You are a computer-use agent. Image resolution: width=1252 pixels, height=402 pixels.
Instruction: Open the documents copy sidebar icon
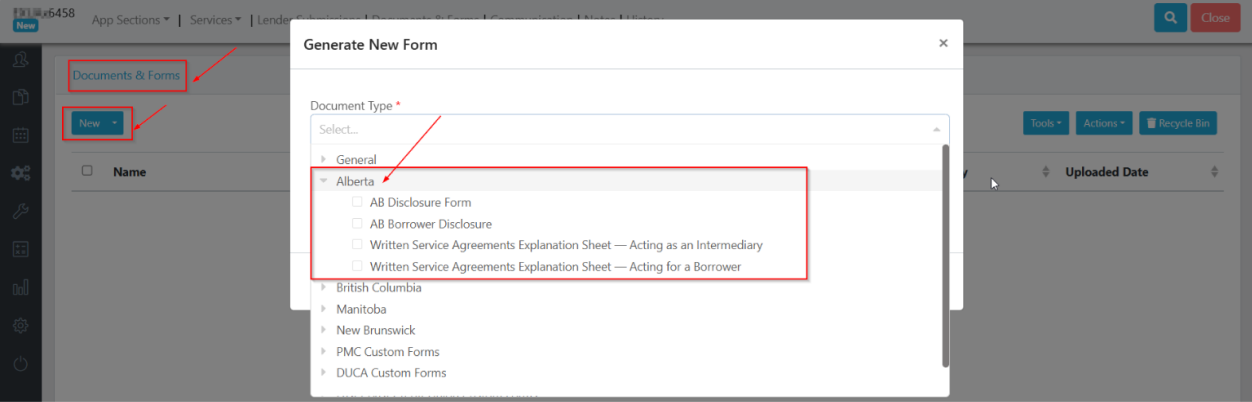(x=20, y=97)
